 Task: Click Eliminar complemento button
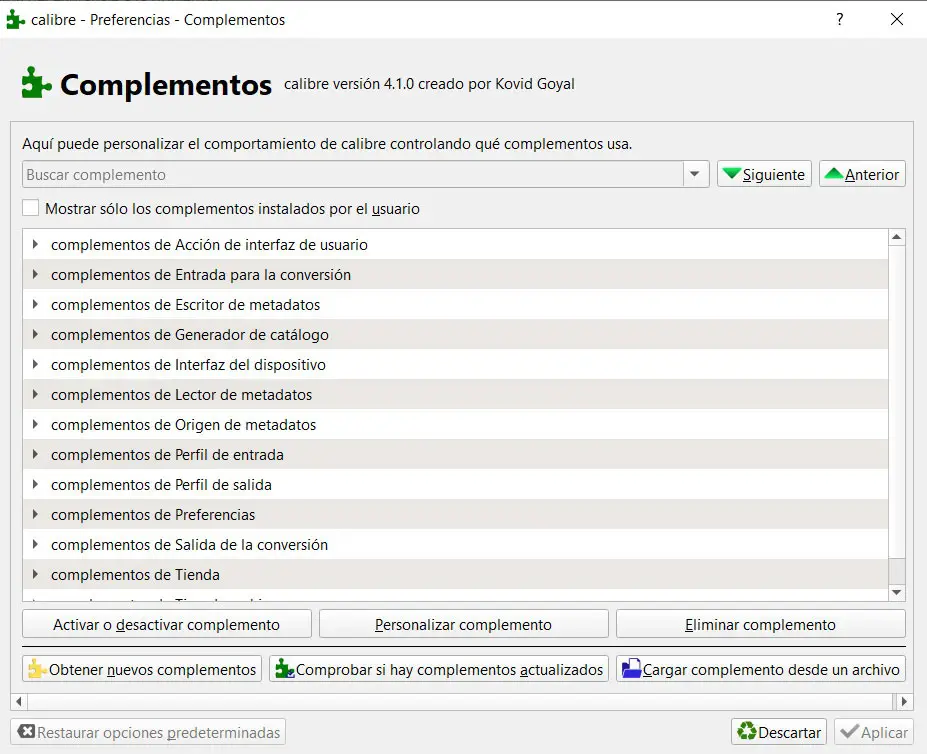pyautogui.click(x=761, y=624)
